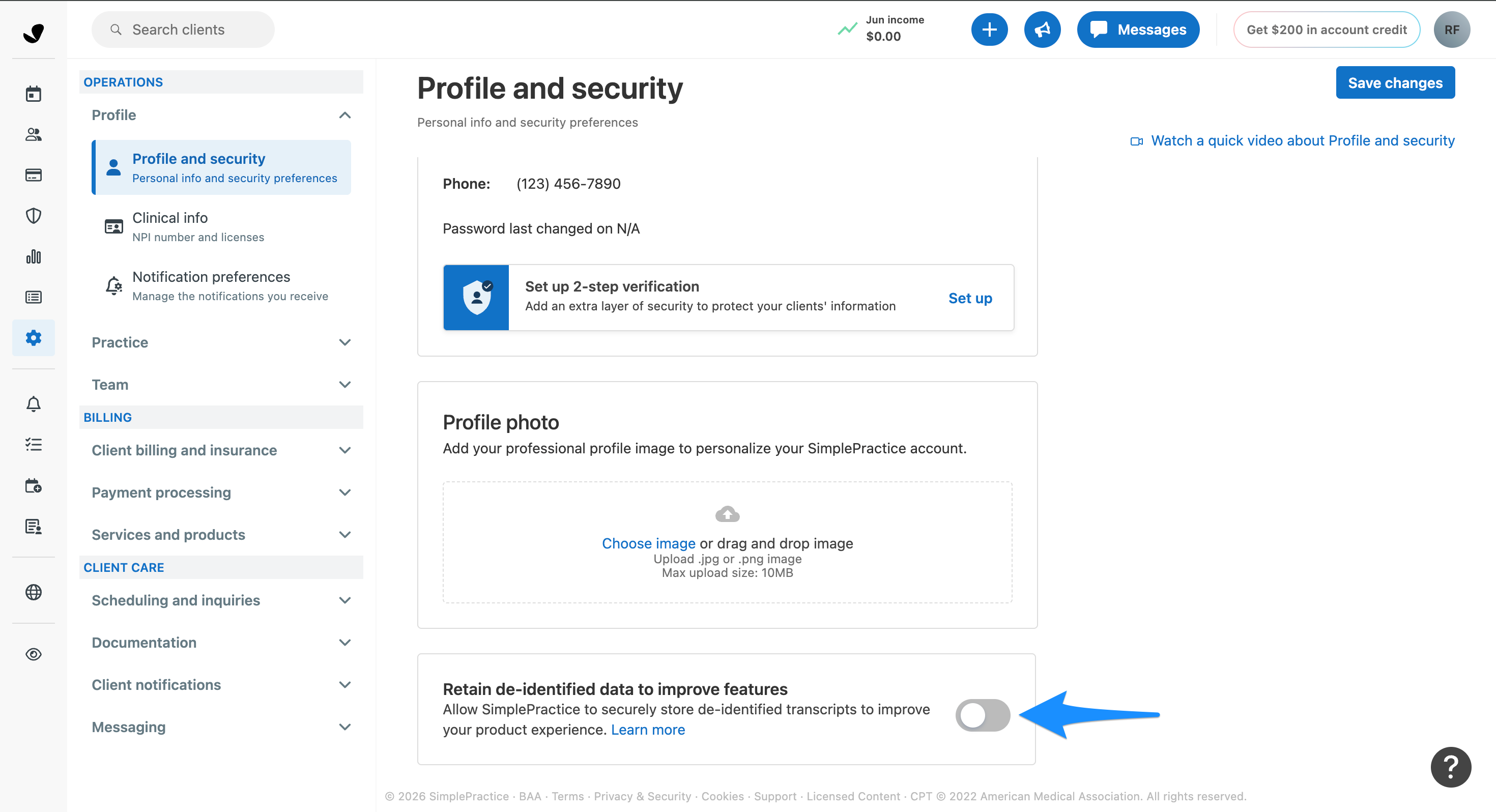Open the Billing card icon

point(33,175)
